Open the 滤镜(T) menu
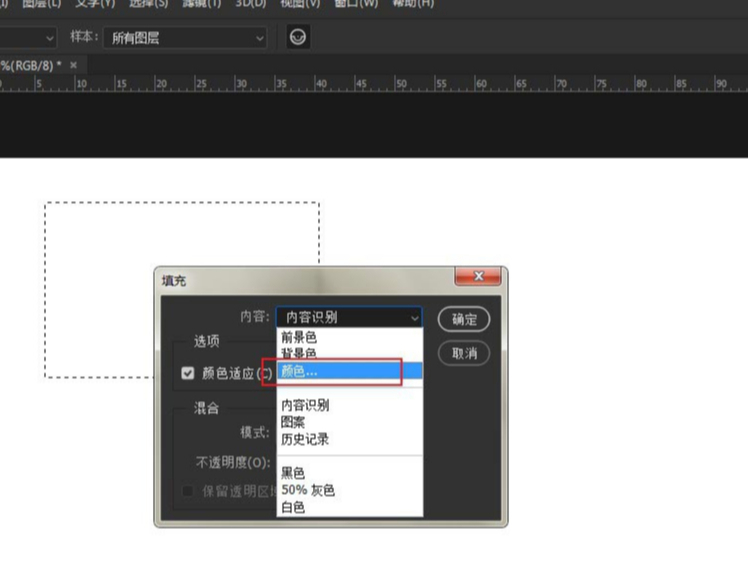The width and height of the screenshot is (748, 561). pos(202,4)
